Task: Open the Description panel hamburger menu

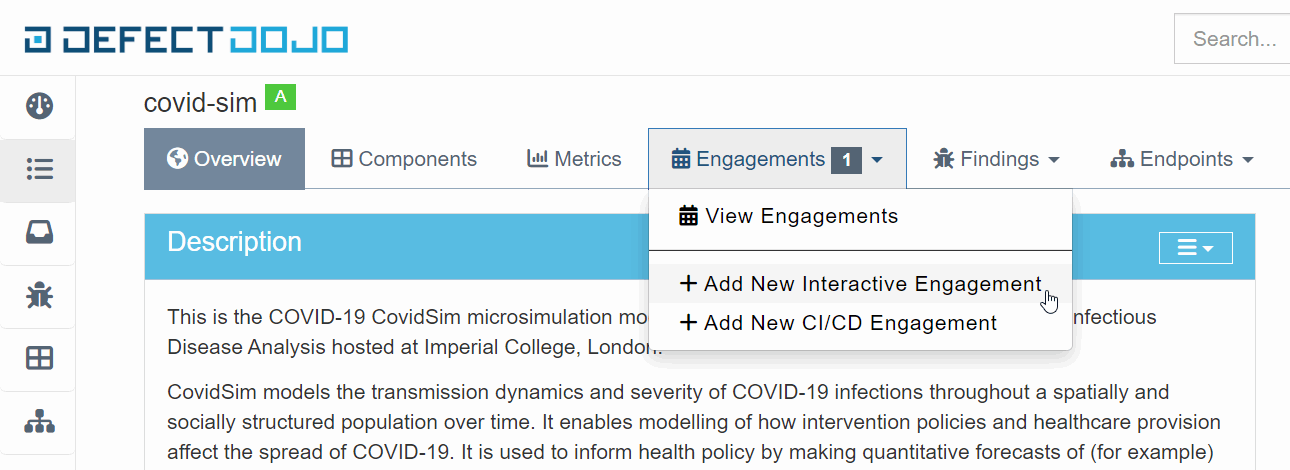Action: coord(1195,248)
